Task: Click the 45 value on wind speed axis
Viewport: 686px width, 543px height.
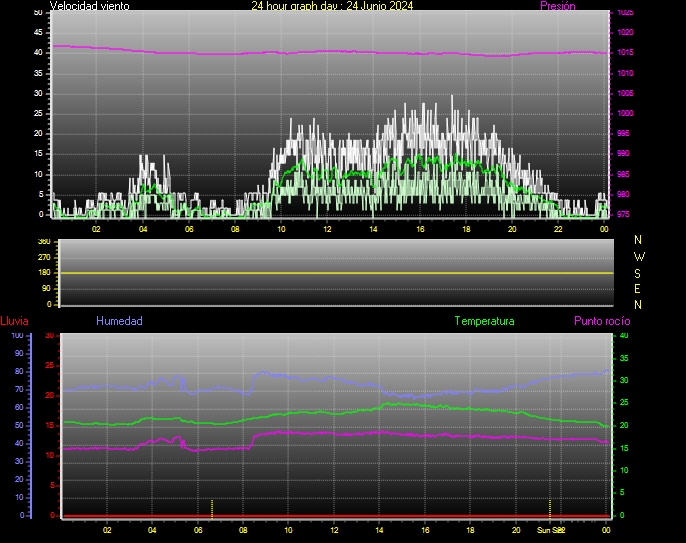Action: click(38, 32)
